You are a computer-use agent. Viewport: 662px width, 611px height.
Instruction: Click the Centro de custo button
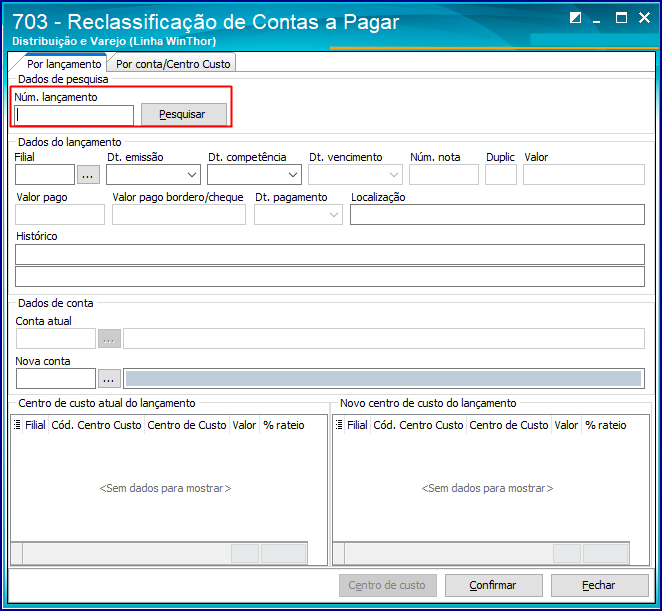coord(388,585)
